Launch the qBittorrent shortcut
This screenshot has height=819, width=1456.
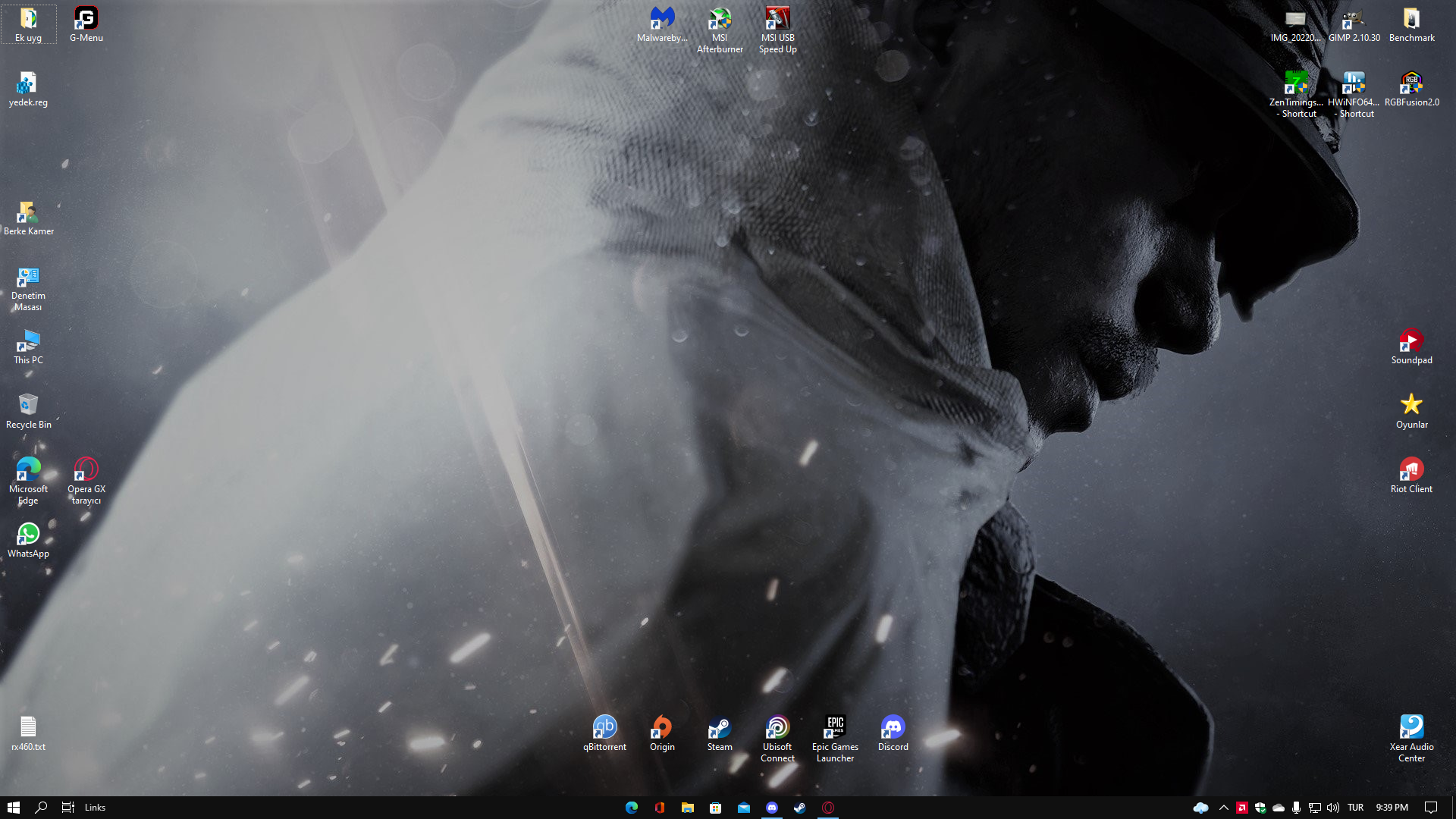[x=604, y=733]
